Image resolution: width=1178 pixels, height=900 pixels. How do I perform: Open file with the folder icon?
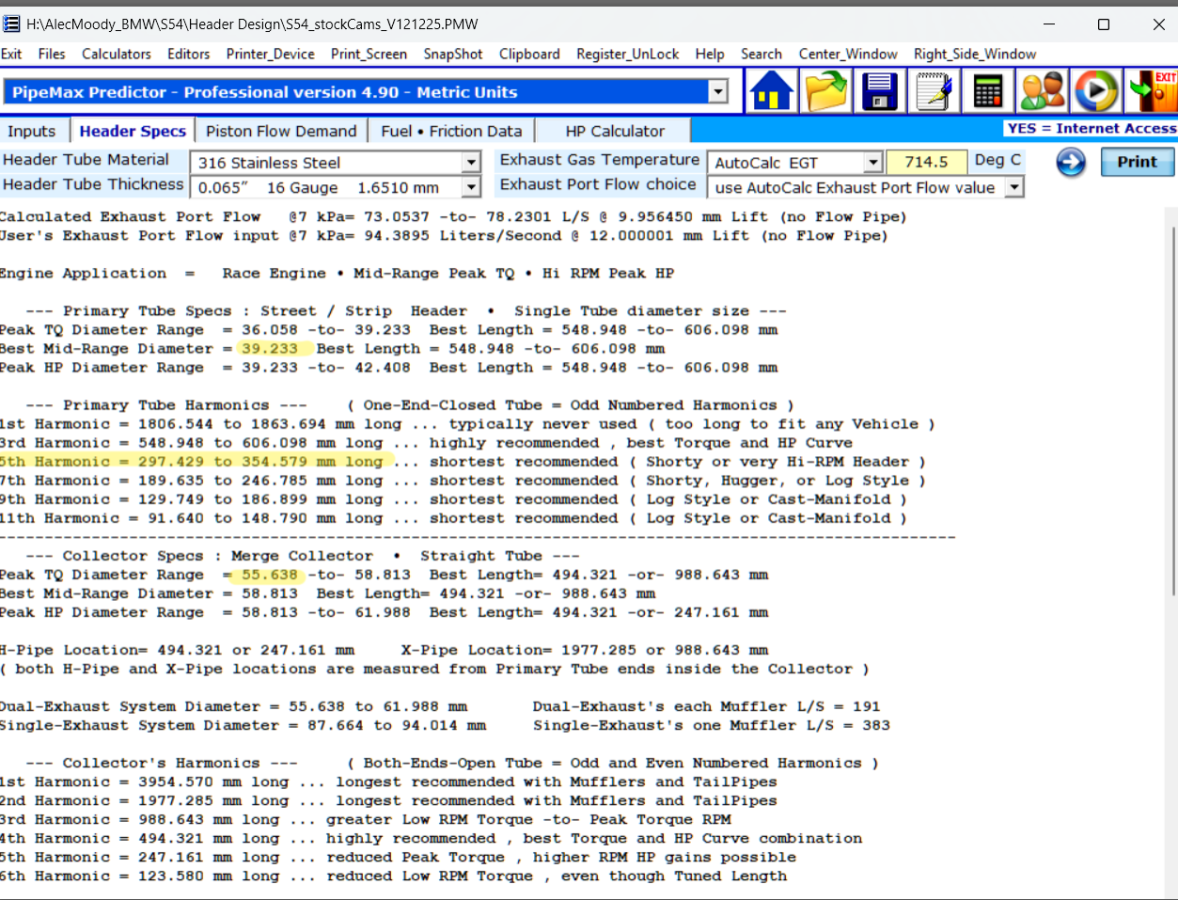(x=825, y=92)
